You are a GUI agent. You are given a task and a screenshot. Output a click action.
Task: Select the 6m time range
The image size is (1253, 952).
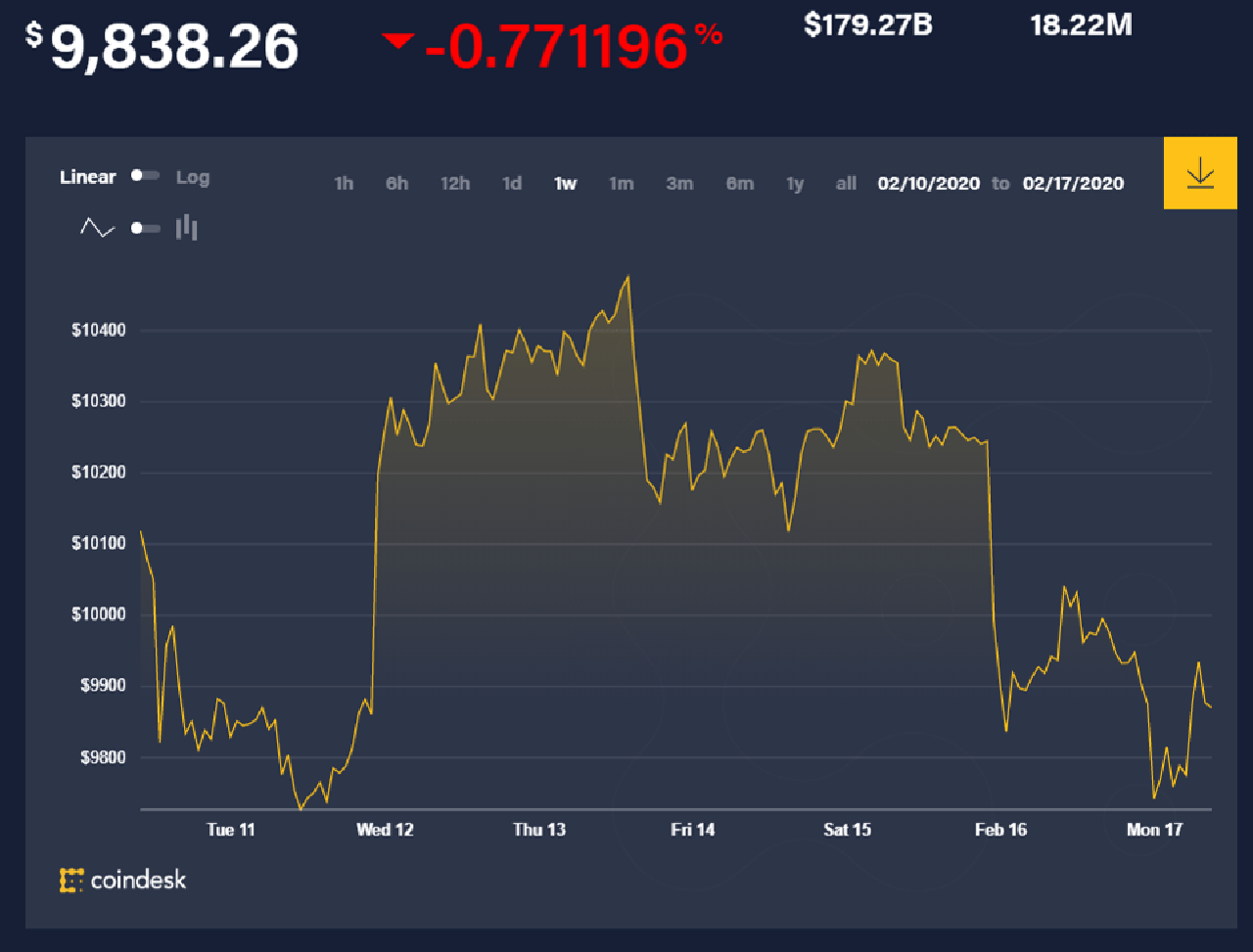point(739,183)
